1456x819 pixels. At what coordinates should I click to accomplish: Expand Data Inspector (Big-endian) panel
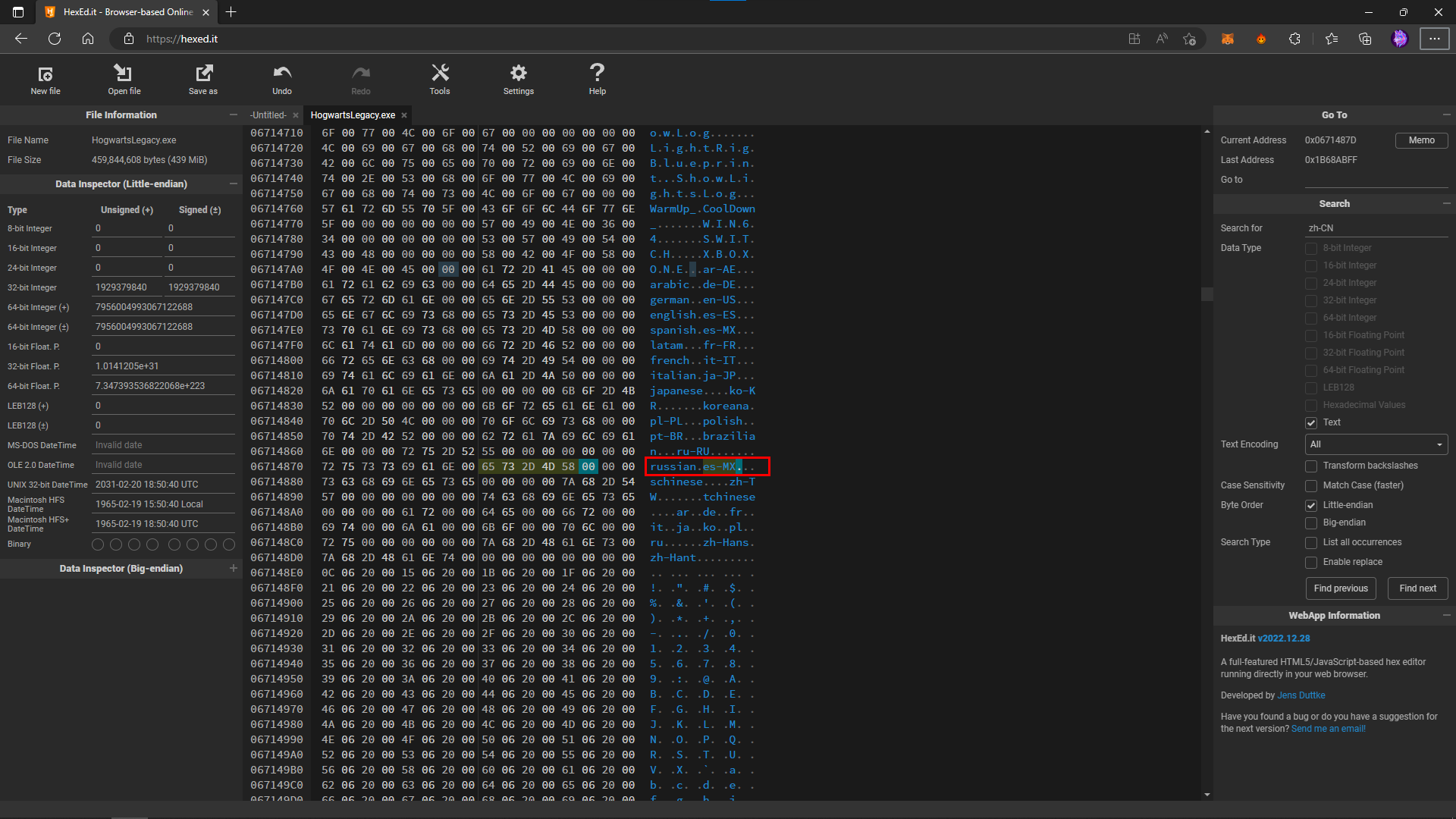(x=234, y=568)
